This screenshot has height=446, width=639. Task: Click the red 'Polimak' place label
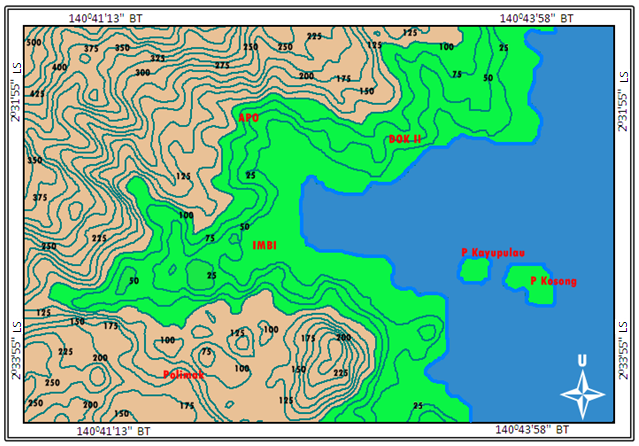[x=183, y=375]
